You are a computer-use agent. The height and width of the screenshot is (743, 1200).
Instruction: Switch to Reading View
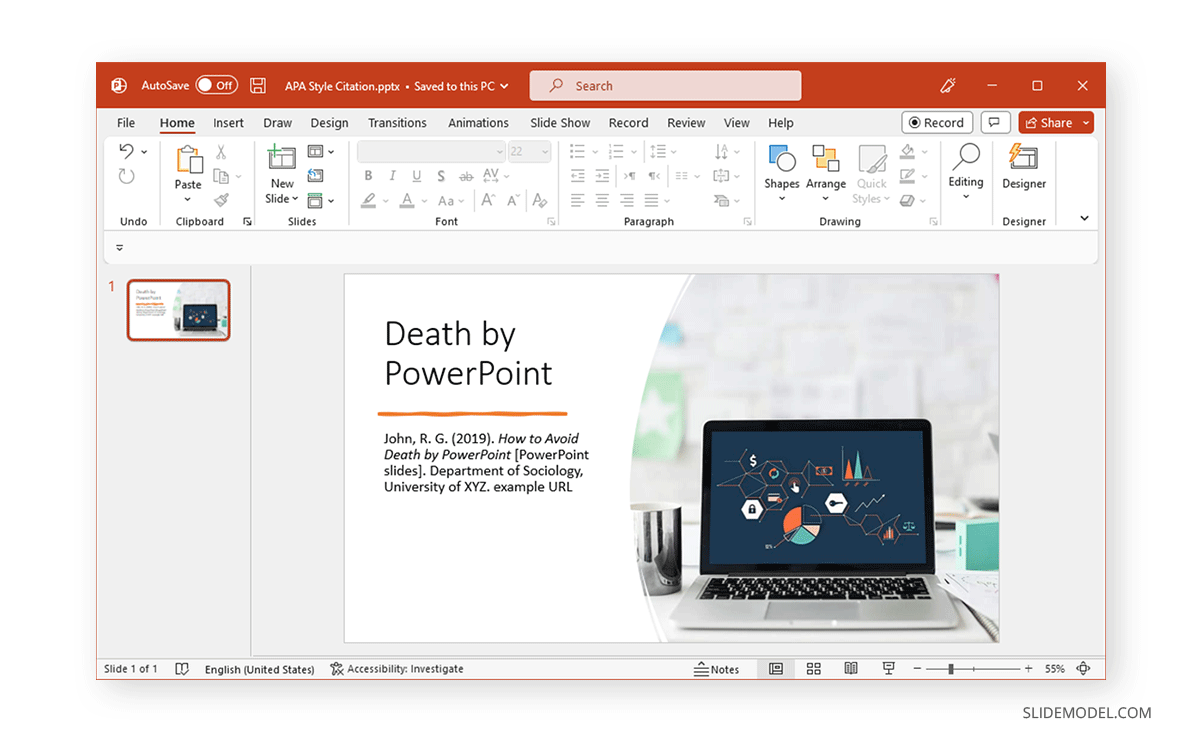[x=851, y=669]
